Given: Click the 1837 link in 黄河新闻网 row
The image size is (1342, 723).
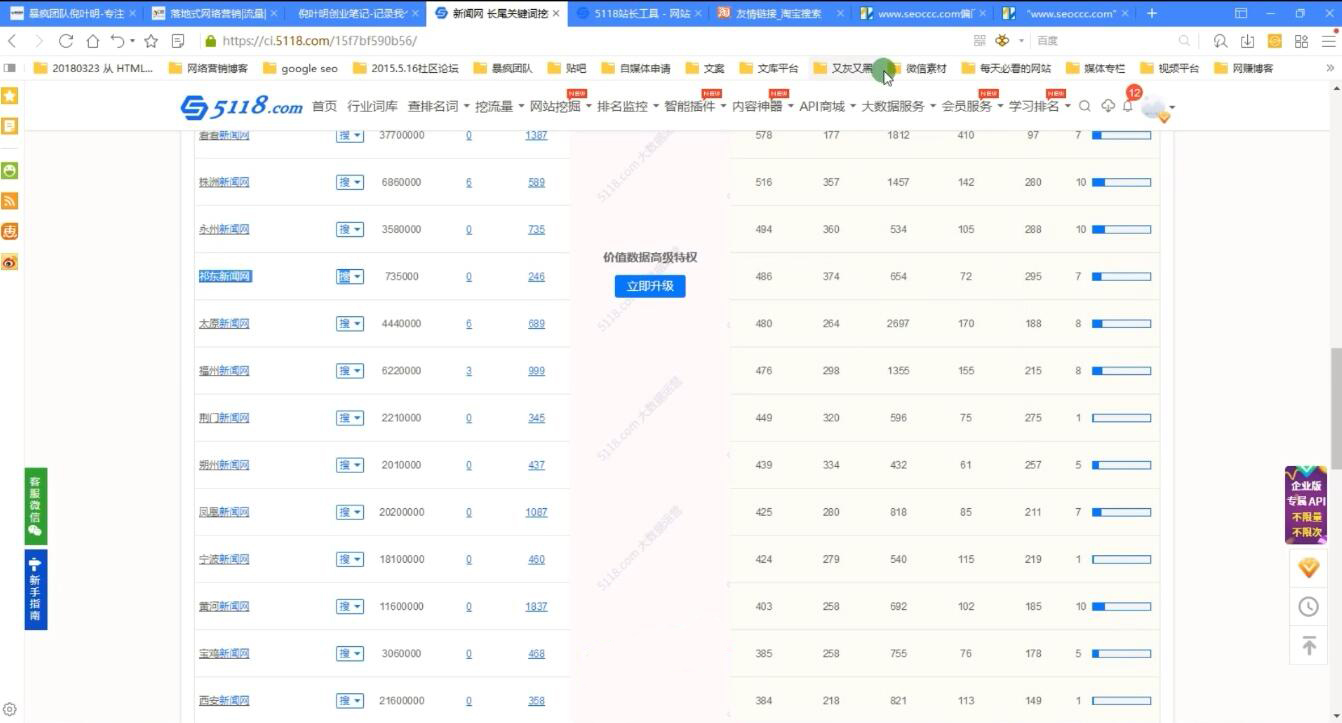Looking at the screenshot, I should pos(536,606).
